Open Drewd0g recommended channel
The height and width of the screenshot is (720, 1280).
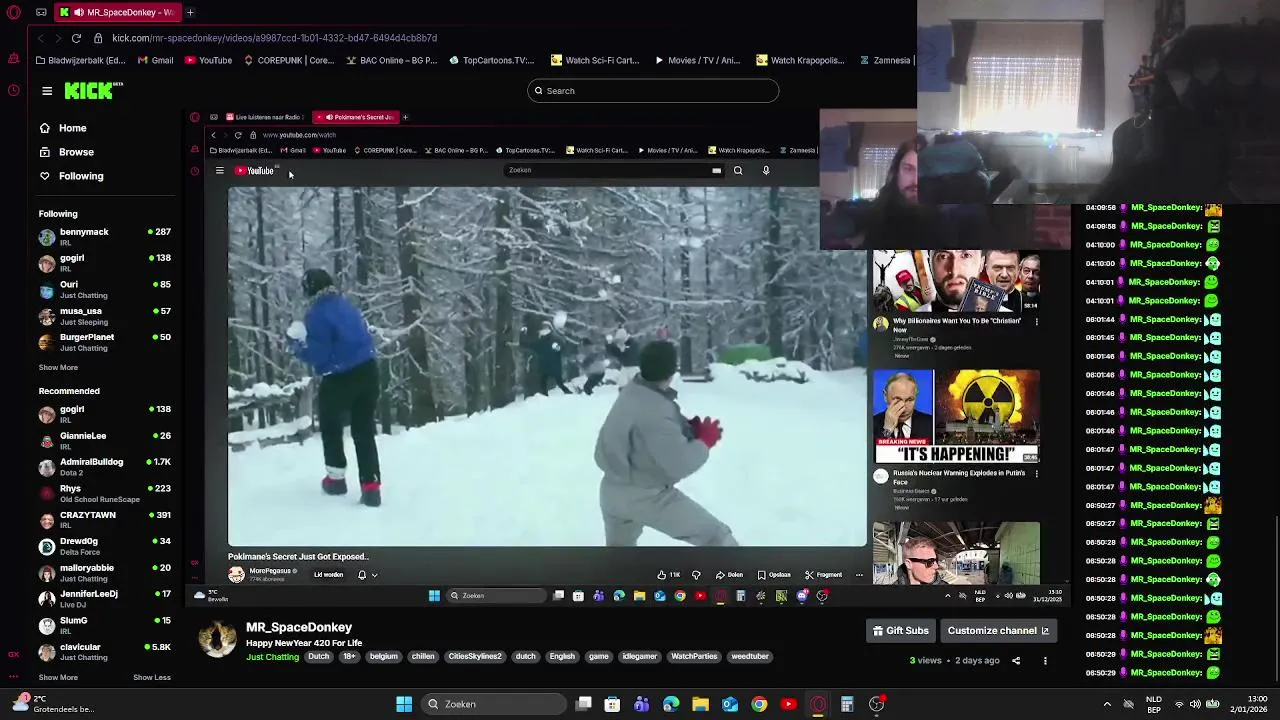[x=105, y=546]
